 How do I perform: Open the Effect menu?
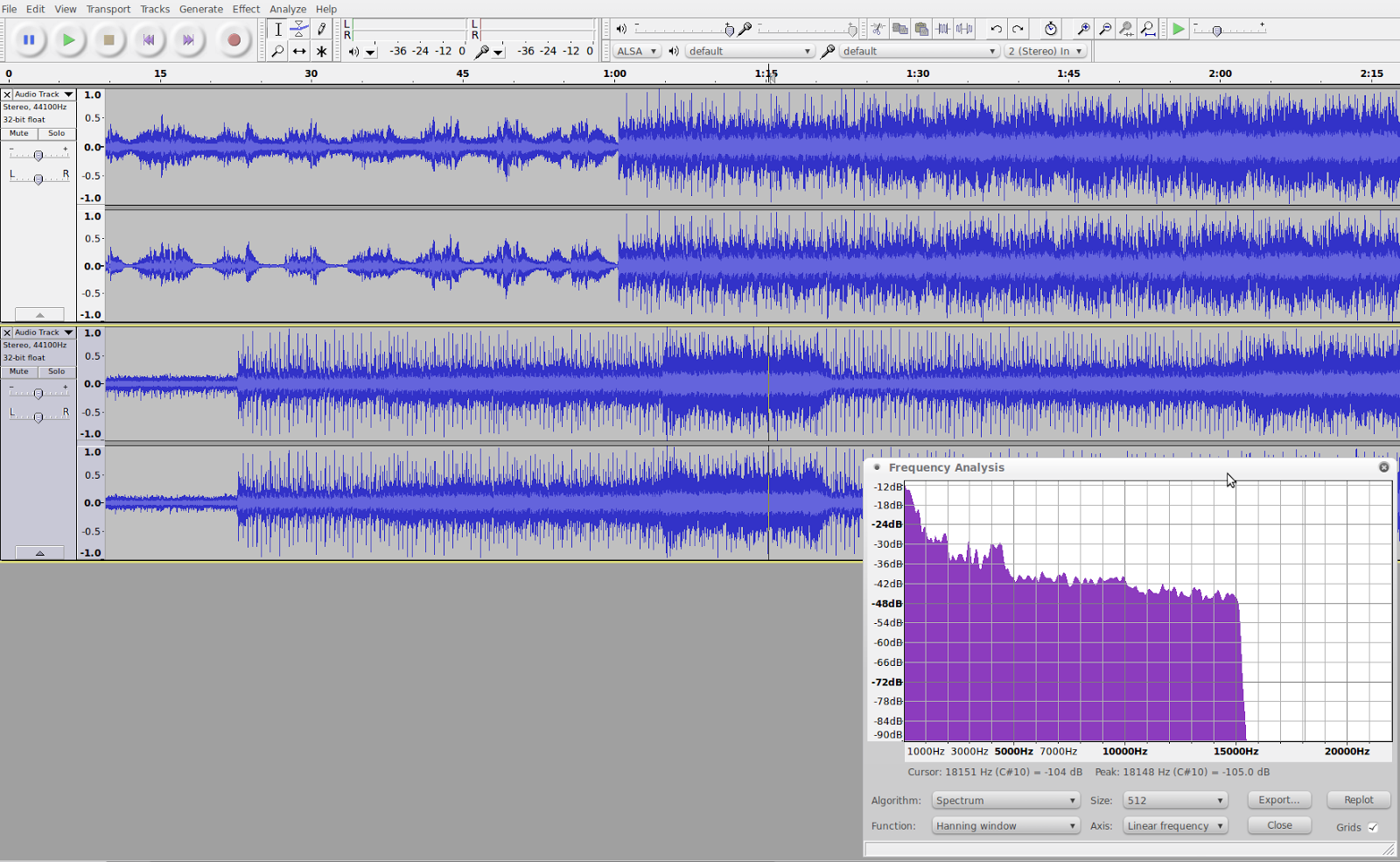pos(246,9)
